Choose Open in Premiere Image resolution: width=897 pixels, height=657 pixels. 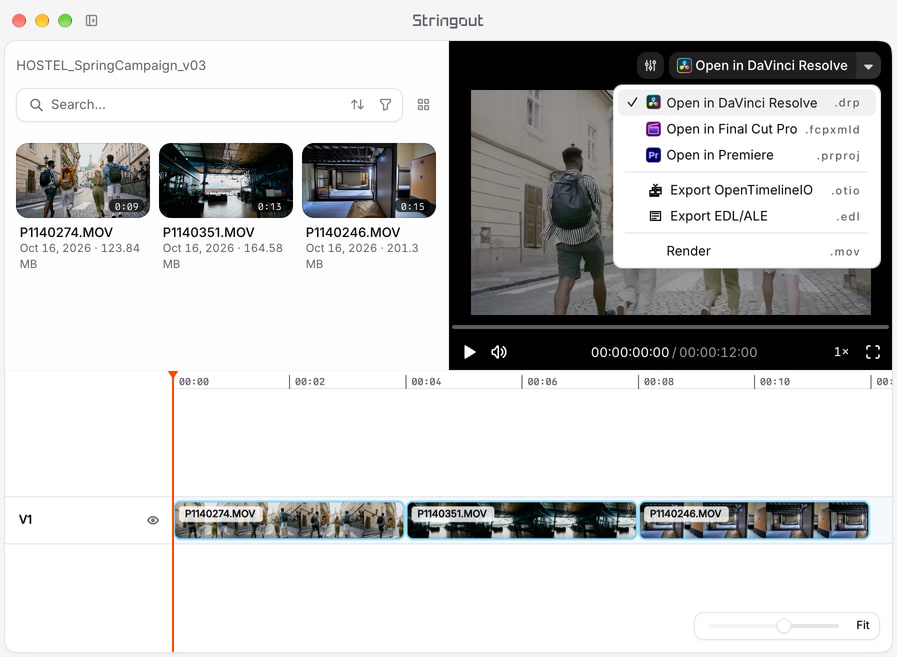[747, 155]
